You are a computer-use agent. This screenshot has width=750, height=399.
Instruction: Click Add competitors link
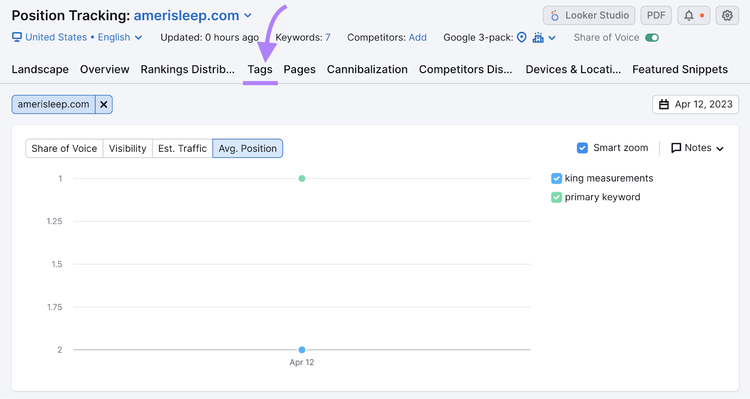tap(418, 37)
